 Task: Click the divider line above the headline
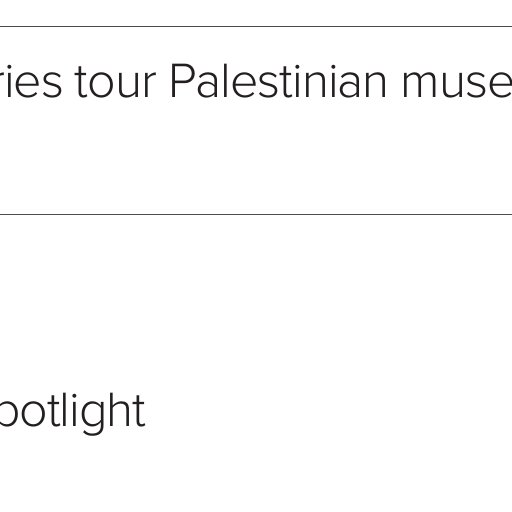click(x=256, y=26)
